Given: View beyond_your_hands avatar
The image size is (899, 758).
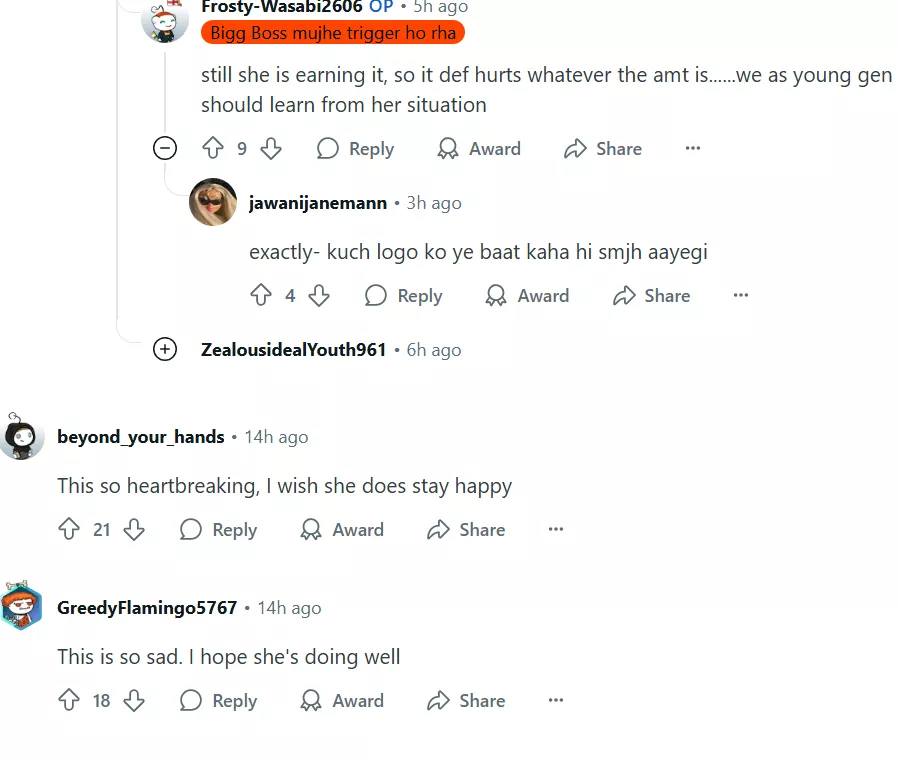Looking at the screenshot, I should click(x=21, y=437).
